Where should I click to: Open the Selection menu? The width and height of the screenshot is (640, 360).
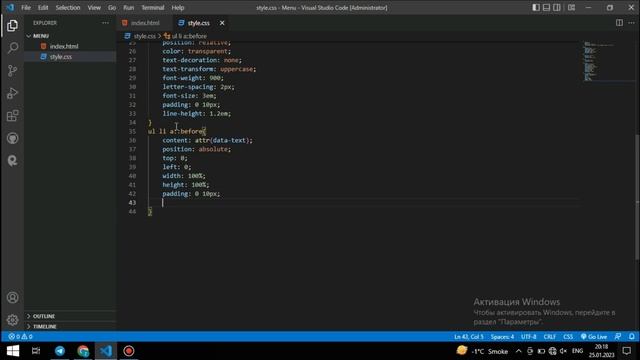pos(68,7)
